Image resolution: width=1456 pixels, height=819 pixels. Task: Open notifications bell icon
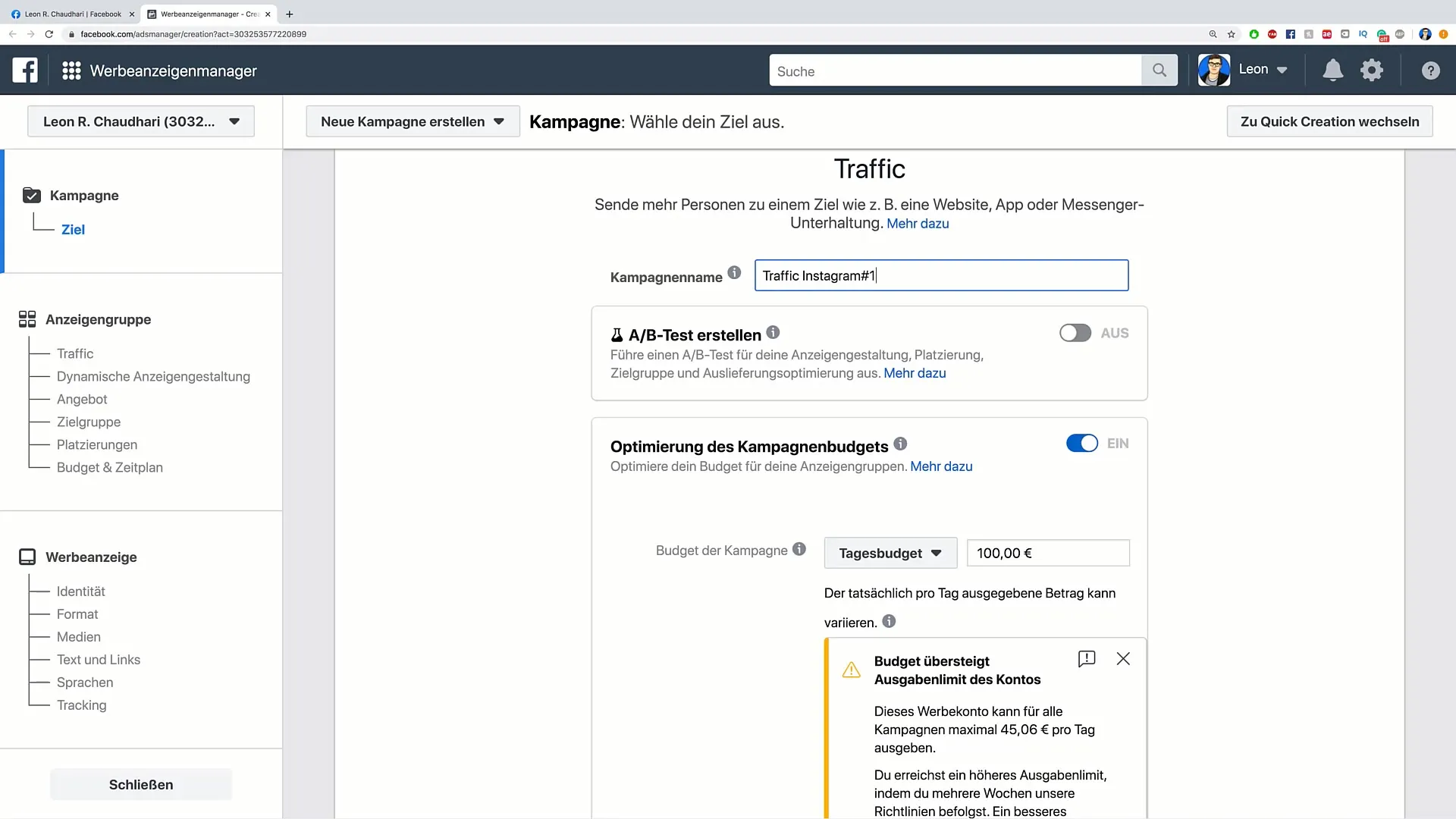1332,71
